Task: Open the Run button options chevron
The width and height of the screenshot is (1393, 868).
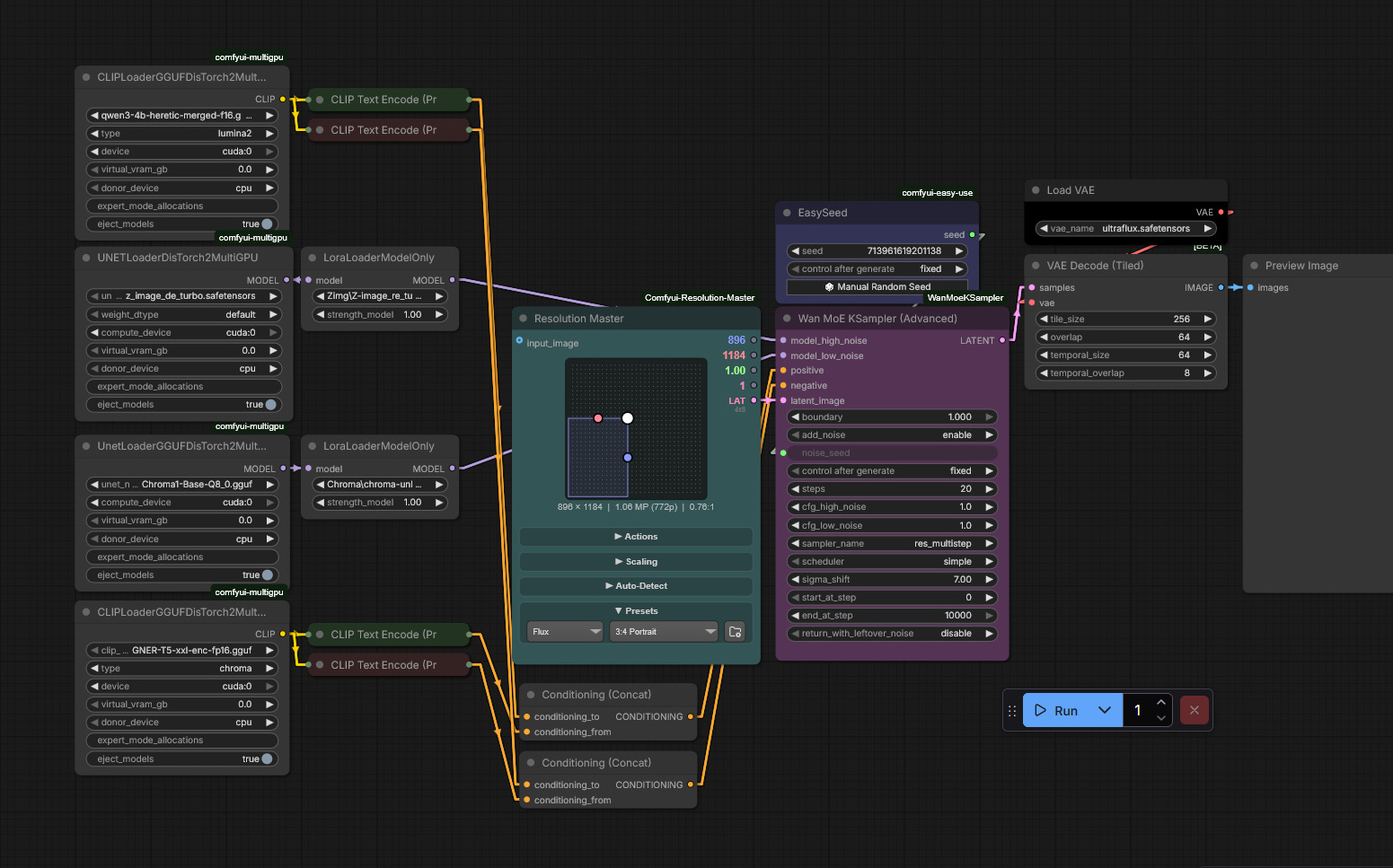Action: coord(1105,710)
